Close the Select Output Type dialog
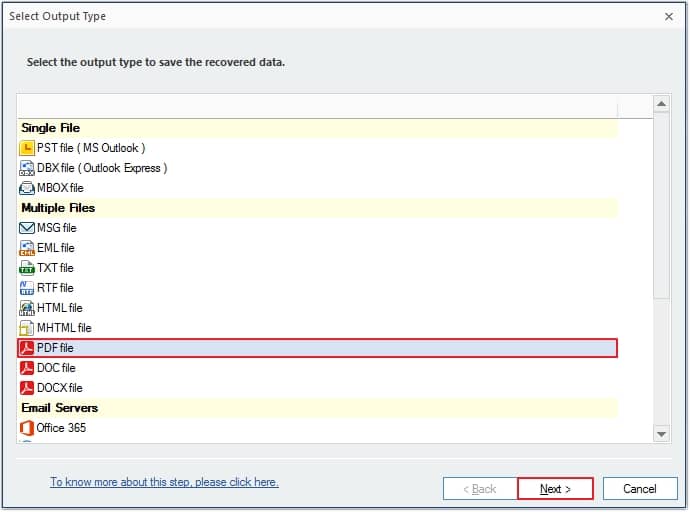The height and width of the screenshot is (512, 690). (669, 17)
